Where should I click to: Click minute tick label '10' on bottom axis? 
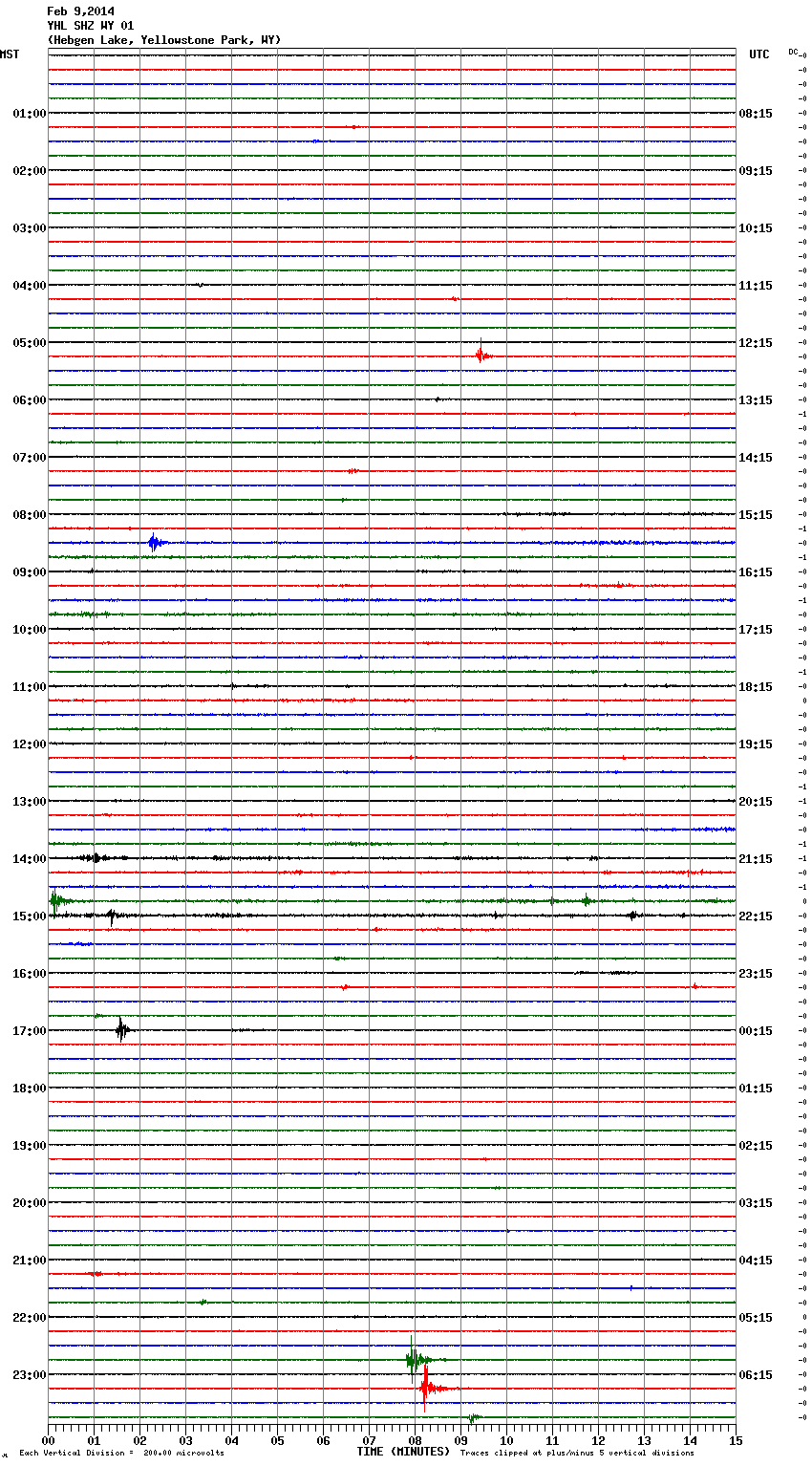[506, 1440]
